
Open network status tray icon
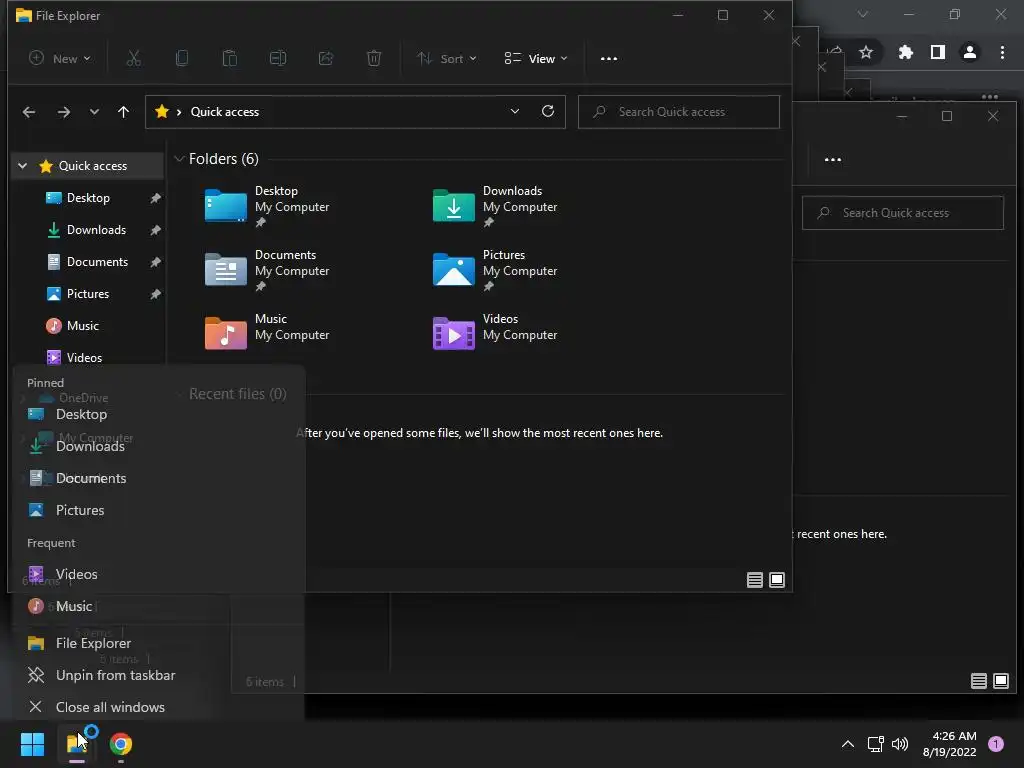point(875,744)
